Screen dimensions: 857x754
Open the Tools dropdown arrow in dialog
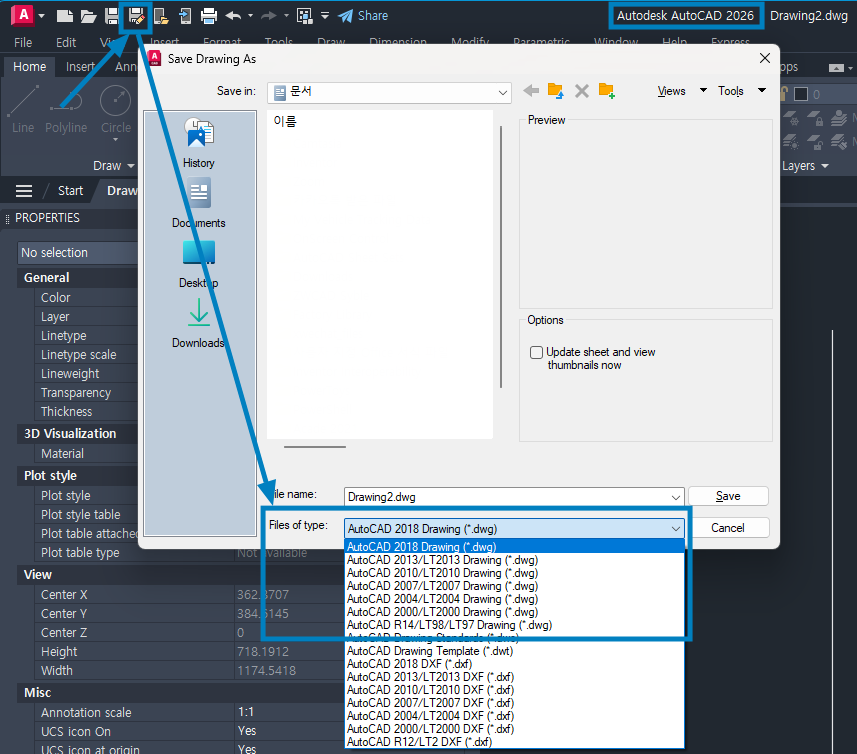pyautogui.click(x=762, y=90)
